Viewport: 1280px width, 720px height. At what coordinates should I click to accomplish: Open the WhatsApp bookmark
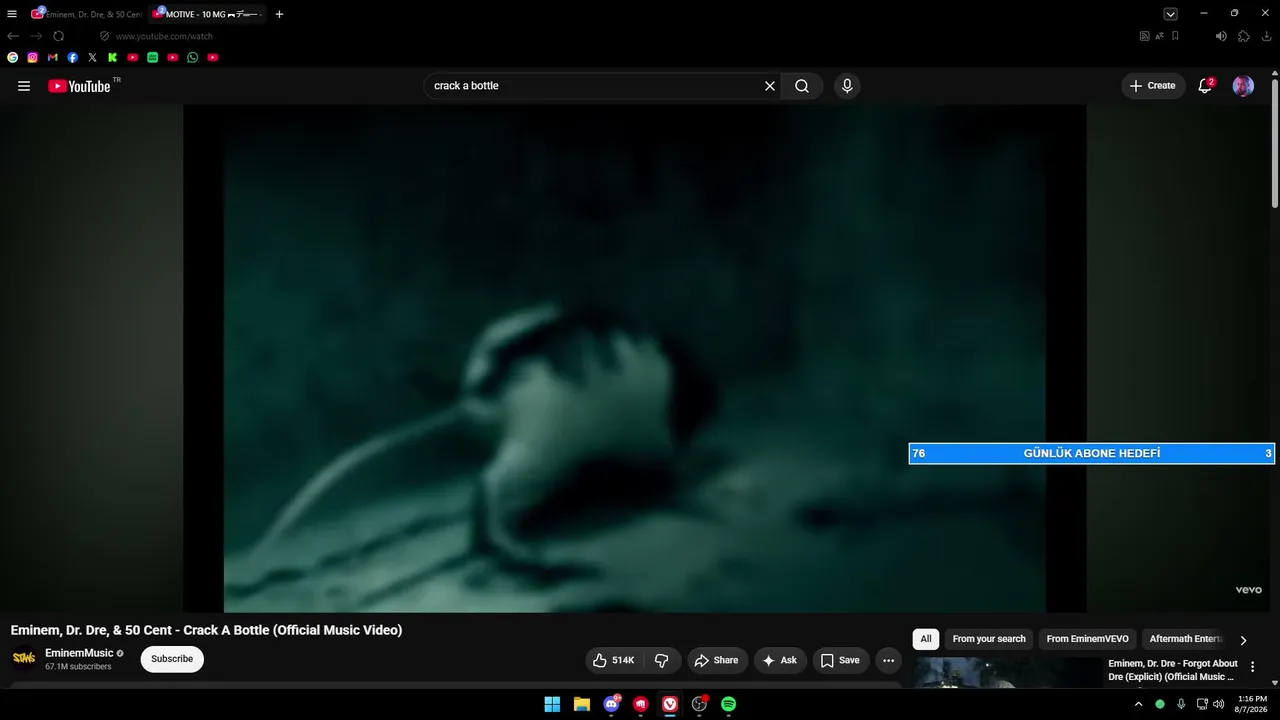[x=193, y=58]
